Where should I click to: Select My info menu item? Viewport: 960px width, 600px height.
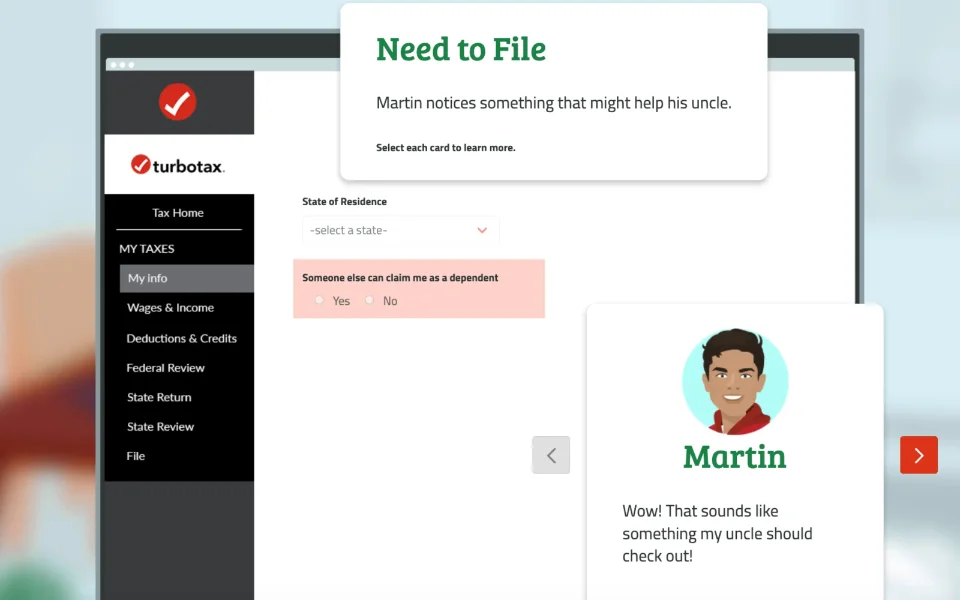pos(148,278)
